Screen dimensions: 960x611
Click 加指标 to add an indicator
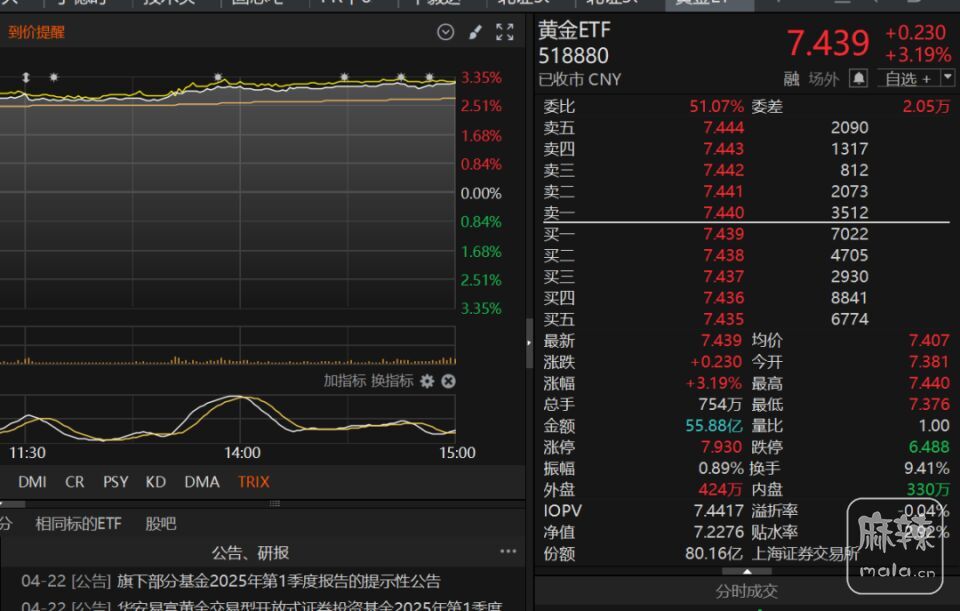(x=344, y=381)
